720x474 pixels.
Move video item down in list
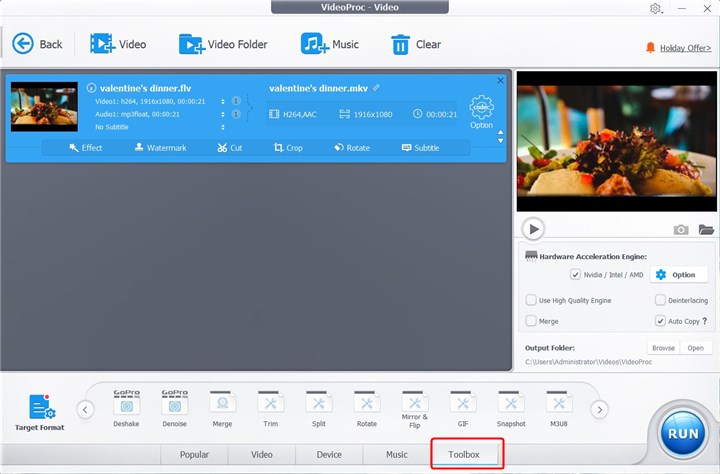(x=501, y=141)
